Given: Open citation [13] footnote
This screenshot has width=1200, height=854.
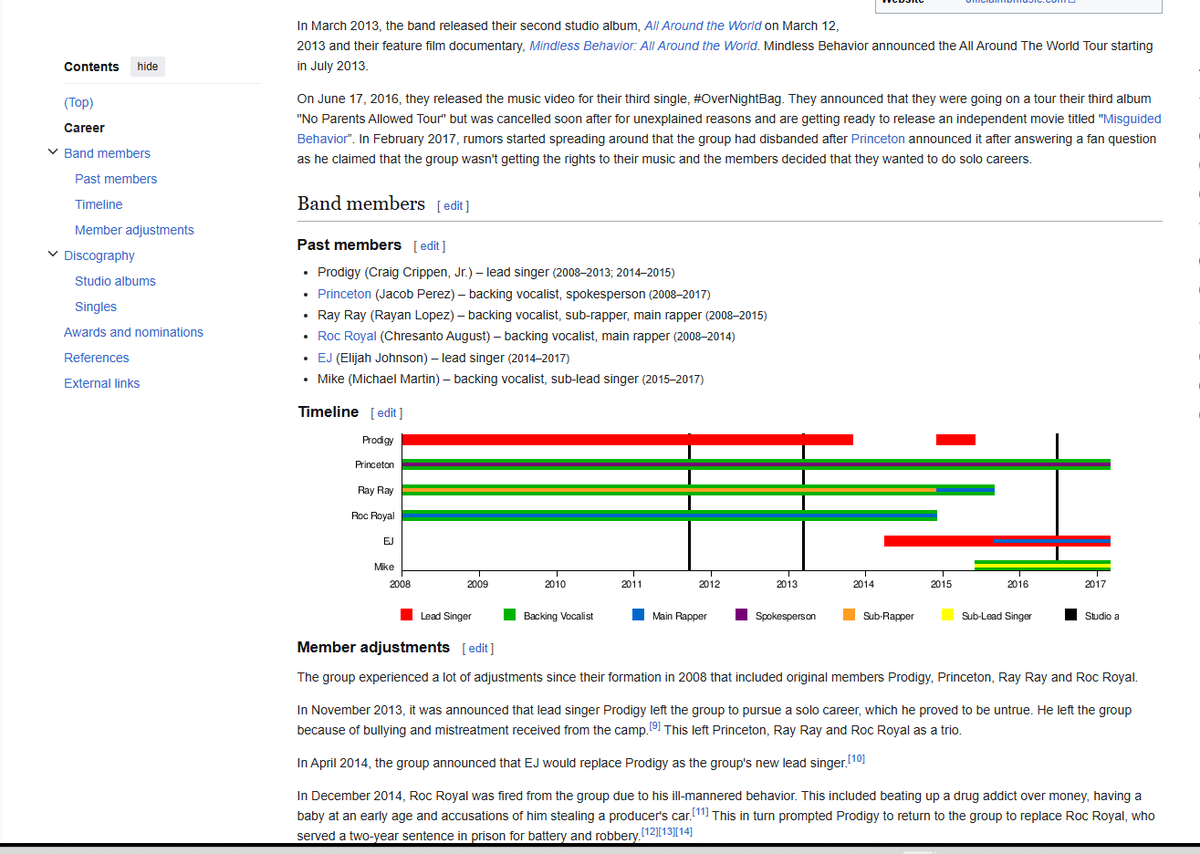Looking at the screenshot, I should click(668, 832).
